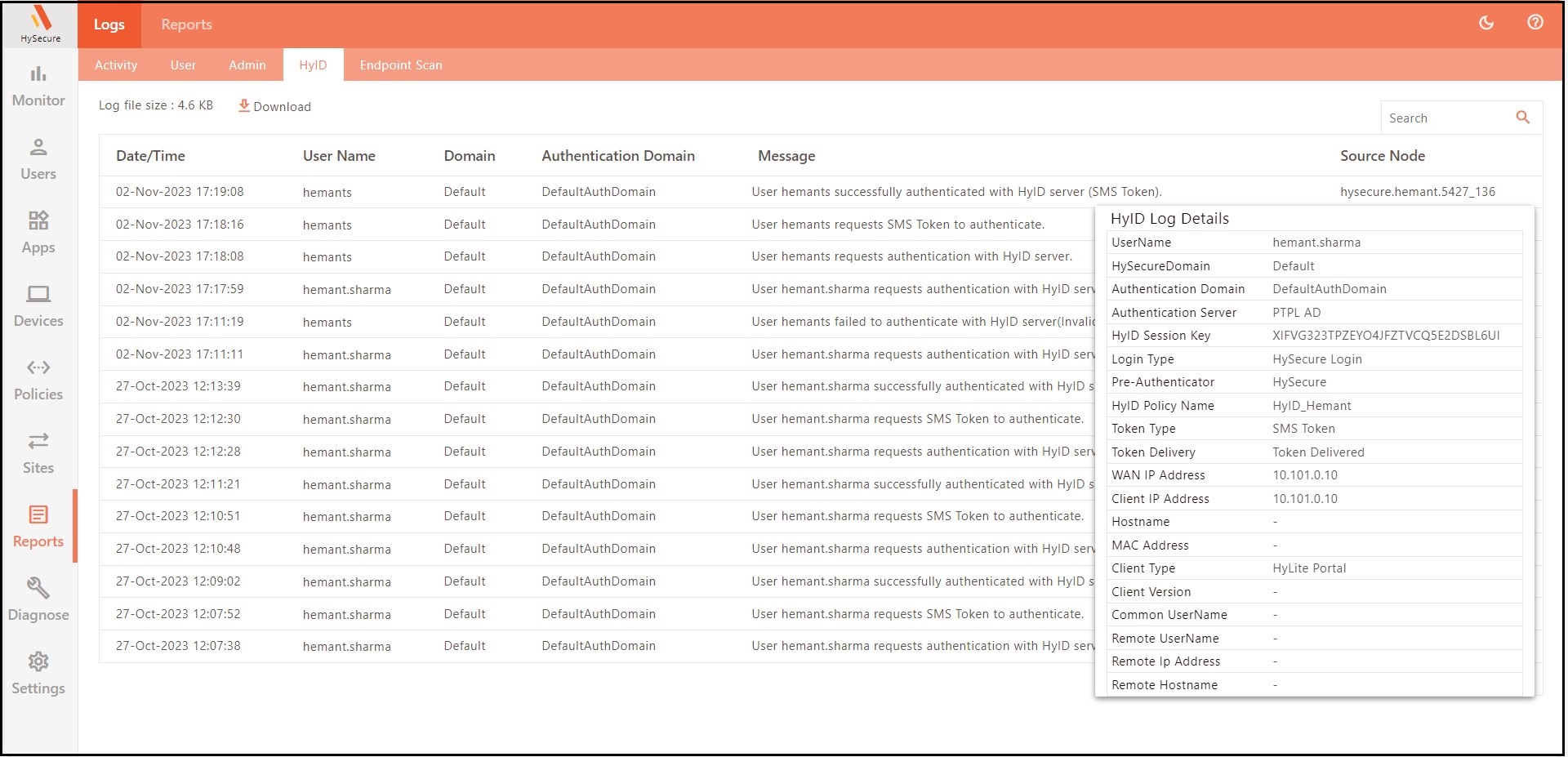Sort by Authentication Domain column header
1568x757 pixels.
(x=618, y=156)
